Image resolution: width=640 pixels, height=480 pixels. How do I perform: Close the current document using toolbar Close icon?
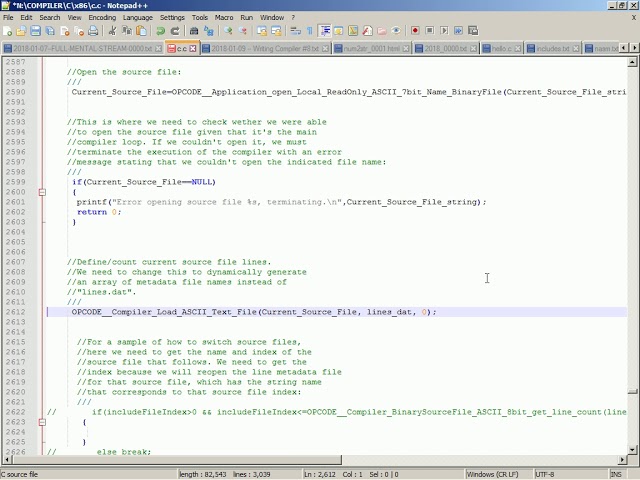coord(64,31)
